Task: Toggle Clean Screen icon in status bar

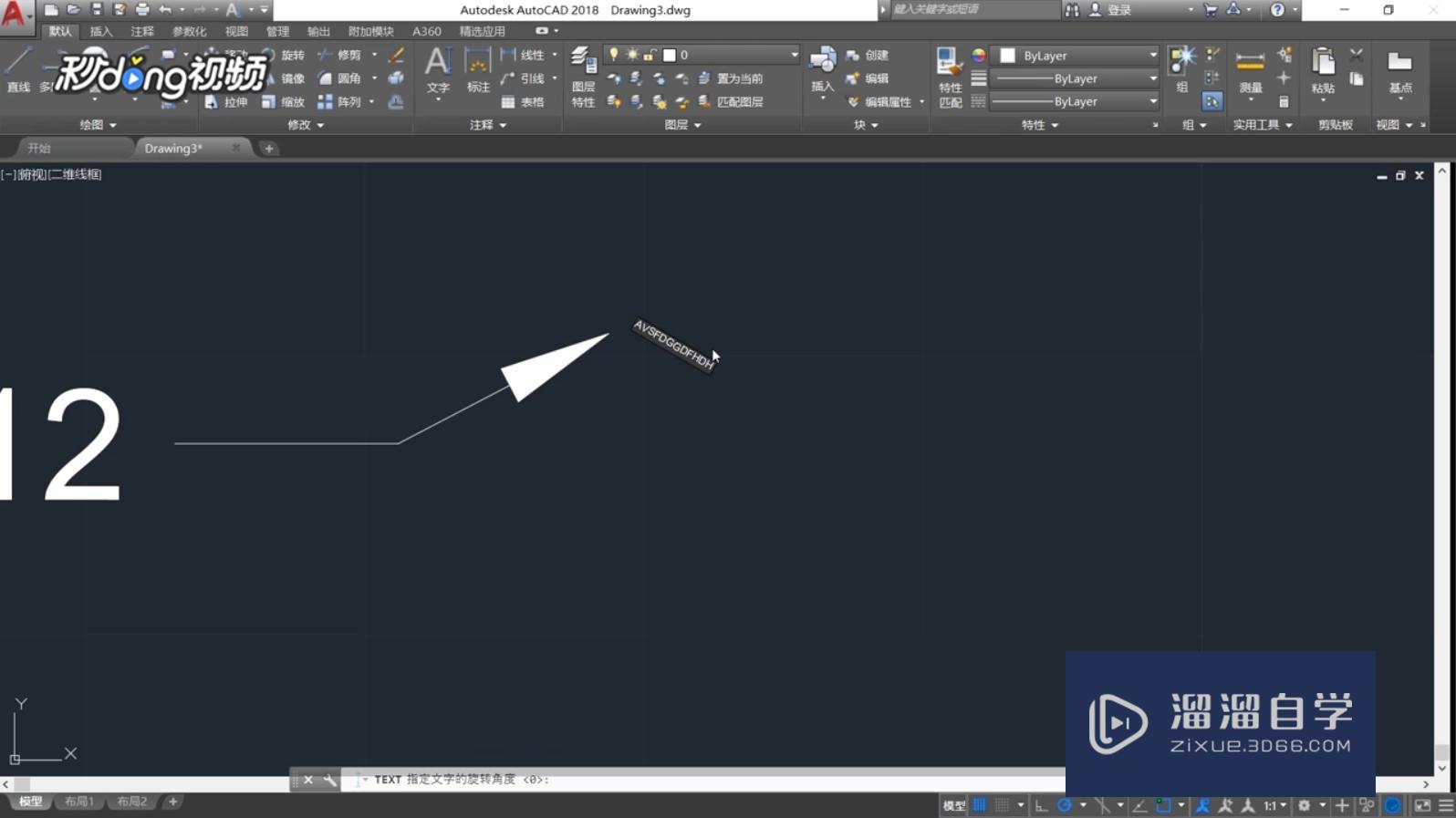Action: (x=1422, y=805)
